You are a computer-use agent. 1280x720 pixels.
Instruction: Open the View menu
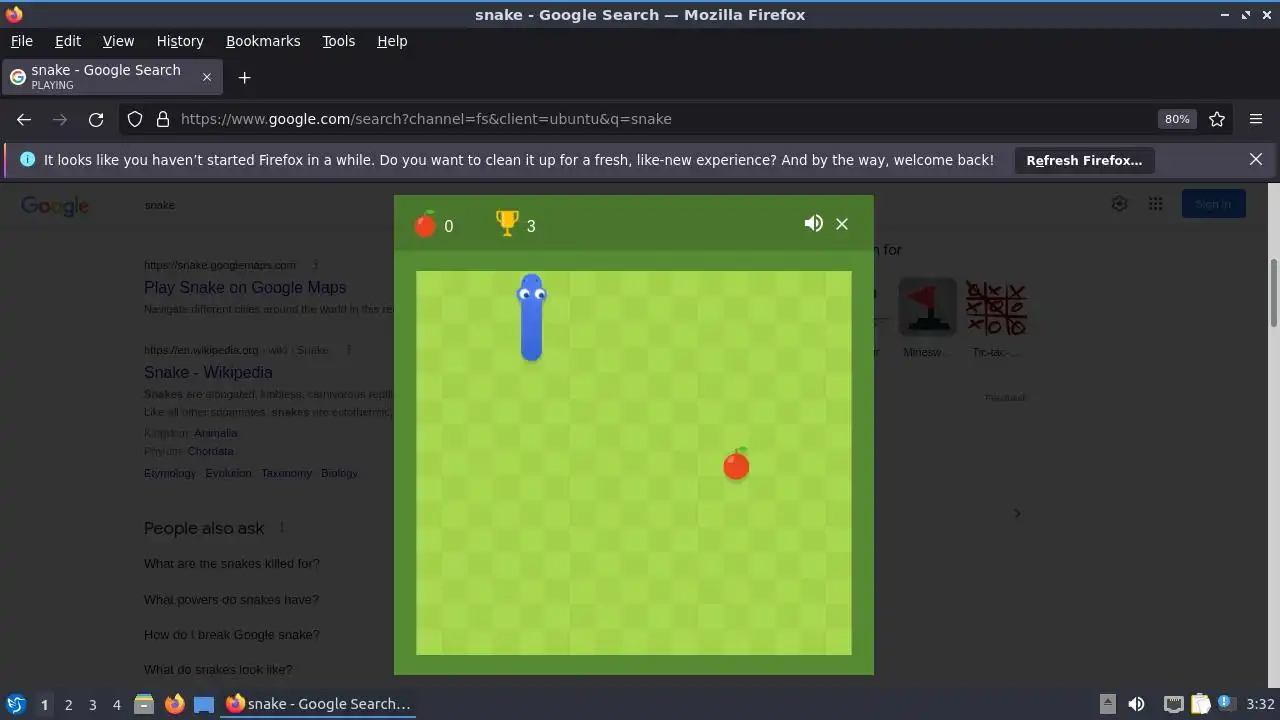click(118, 41)
